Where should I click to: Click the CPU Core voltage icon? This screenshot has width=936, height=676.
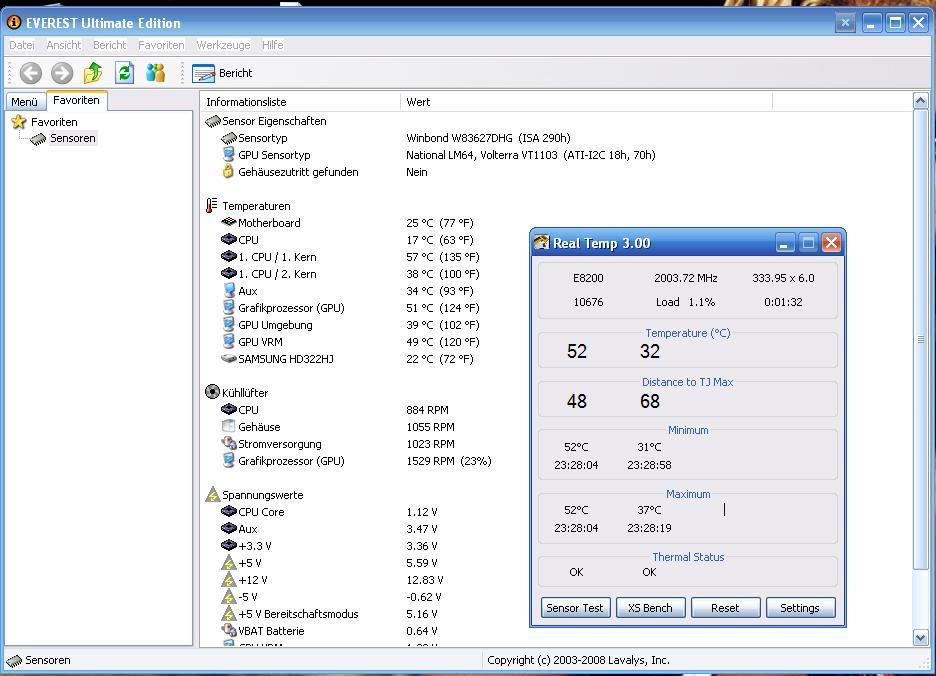tap(229, 511)
